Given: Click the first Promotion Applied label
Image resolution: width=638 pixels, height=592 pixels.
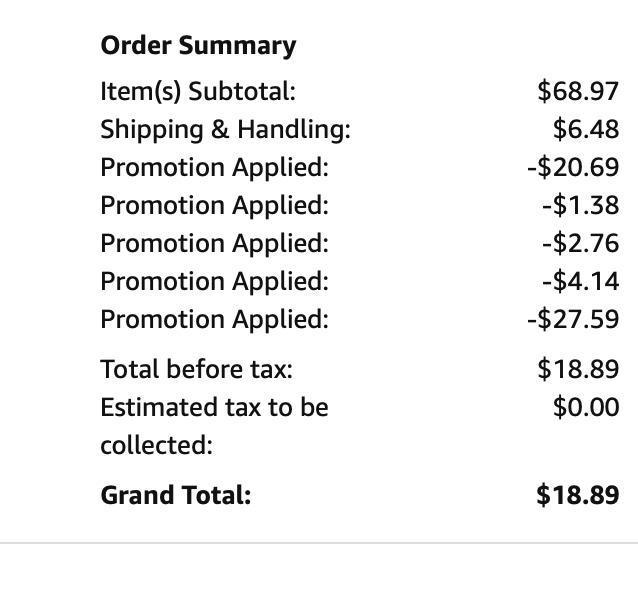Looking at the screenshot, I should point(214,168).
